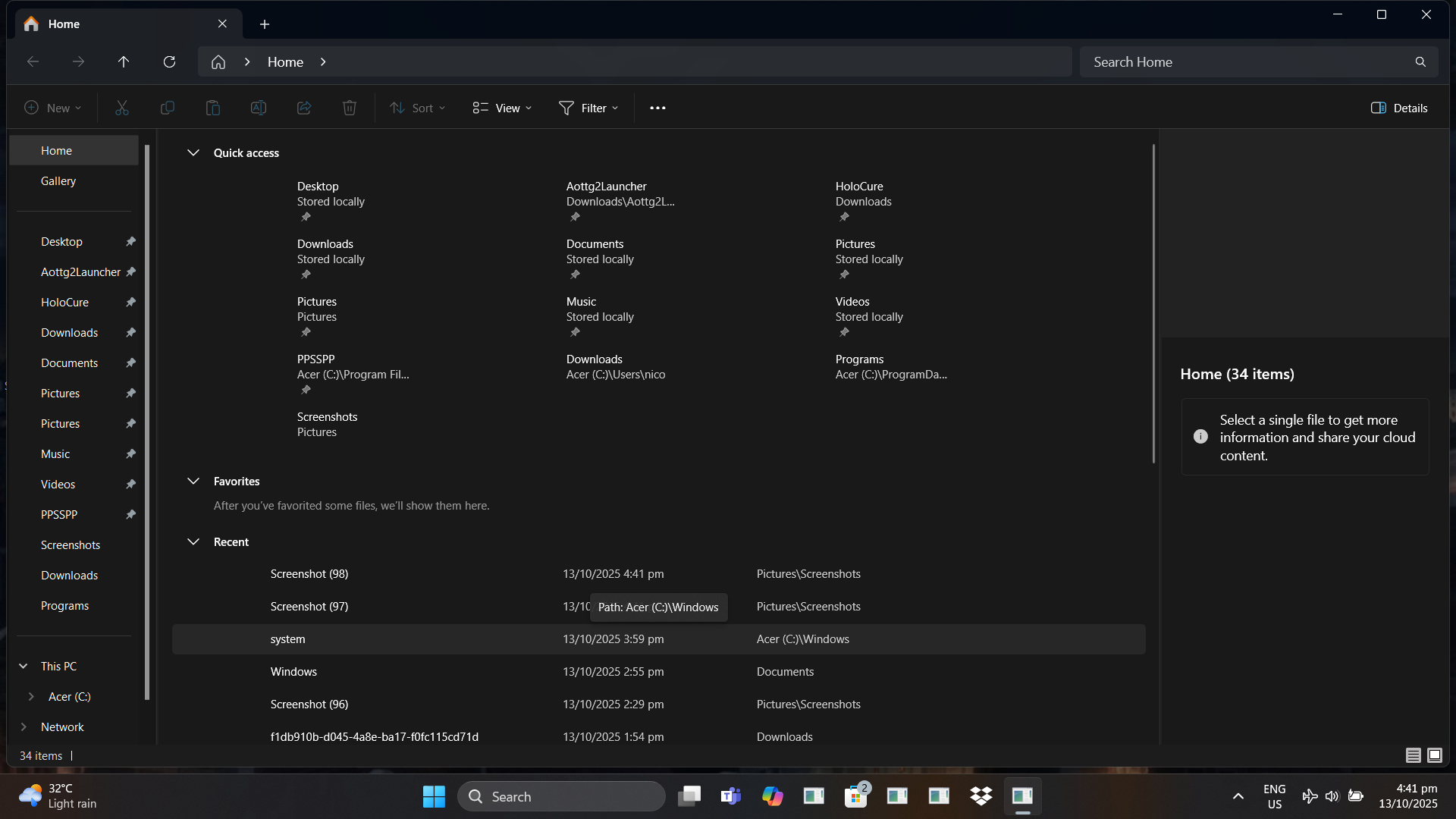The height and width of the screenshot is (819, 1456).
Task: Click the Rename icon in toolbar
Action: [259, 108]
